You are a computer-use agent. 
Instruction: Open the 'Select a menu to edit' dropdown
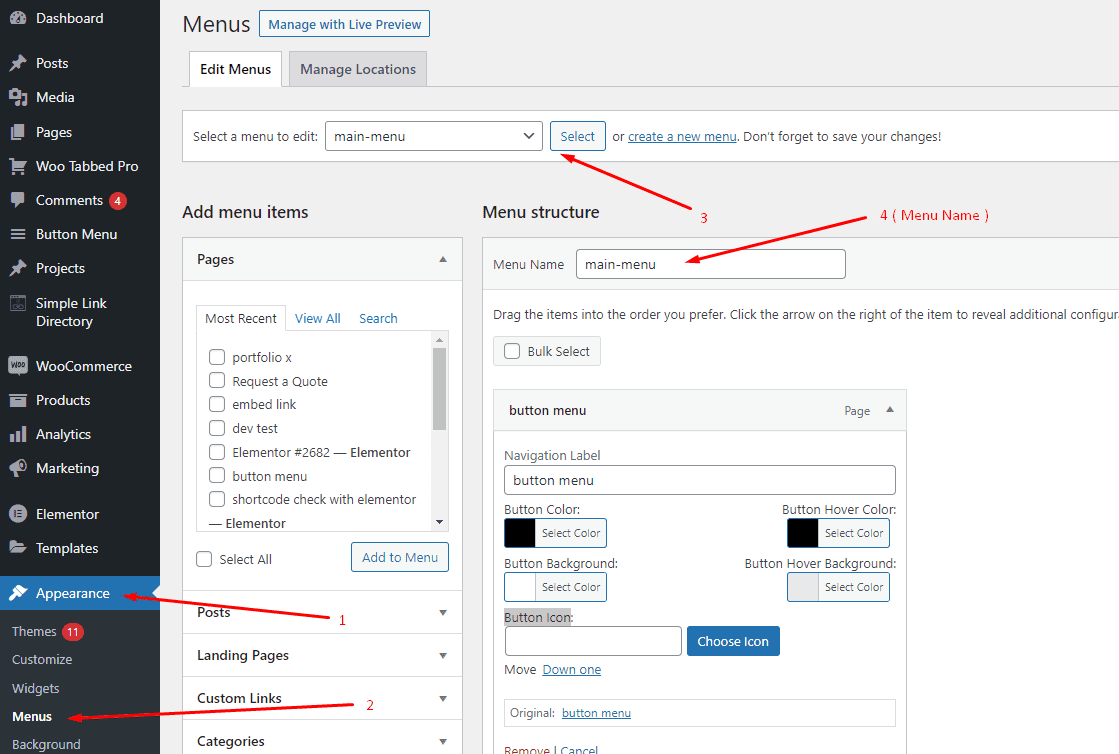pyautogui.click(x=433, y=136)
